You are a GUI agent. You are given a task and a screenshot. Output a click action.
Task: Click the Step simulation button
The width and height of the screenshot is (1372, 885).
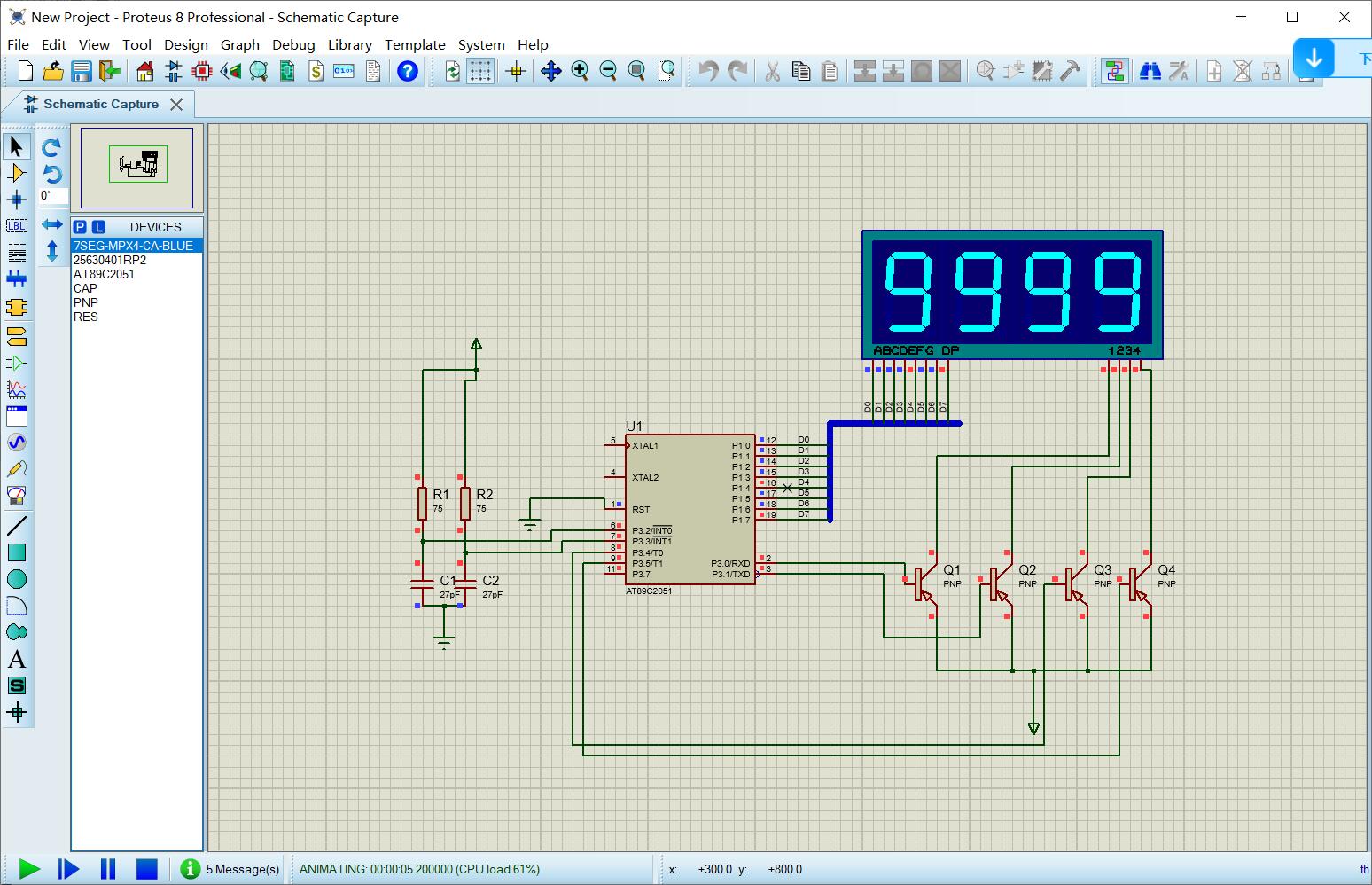(68, 869)
